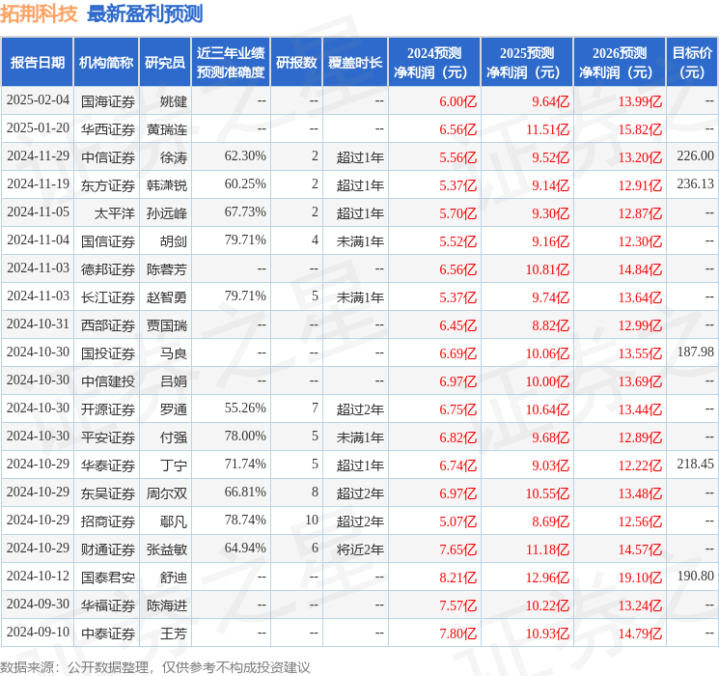Click the 研报数 column header
This screenshot has height=676, width=719.
pos(296,62)
